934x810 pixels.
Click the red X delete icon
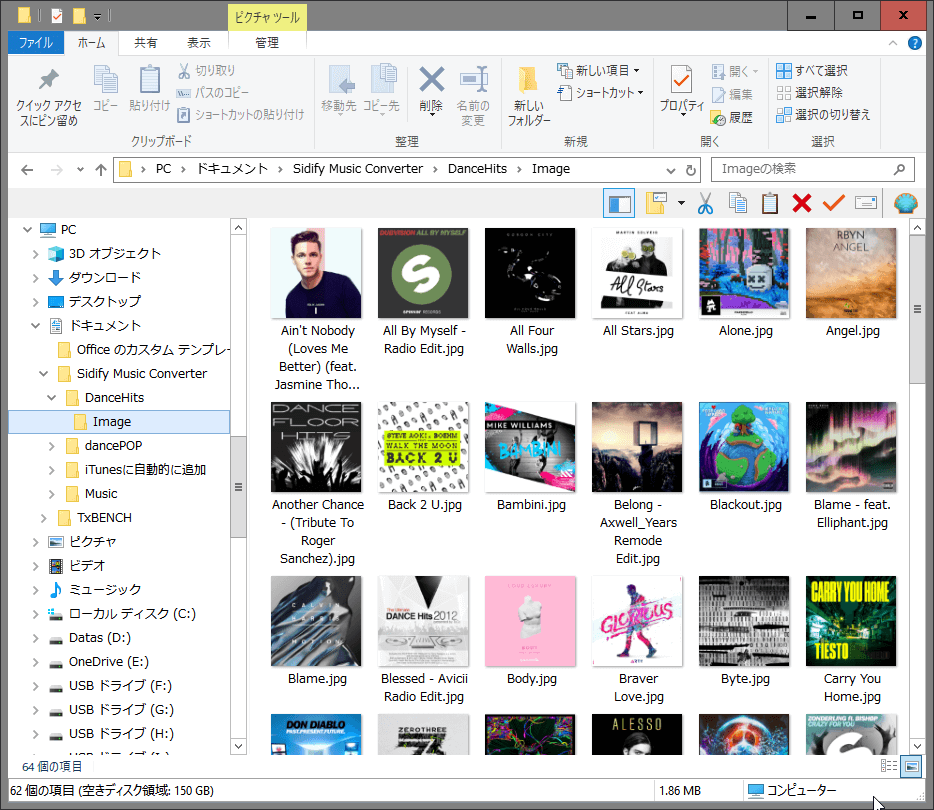[x=801, y=204]
